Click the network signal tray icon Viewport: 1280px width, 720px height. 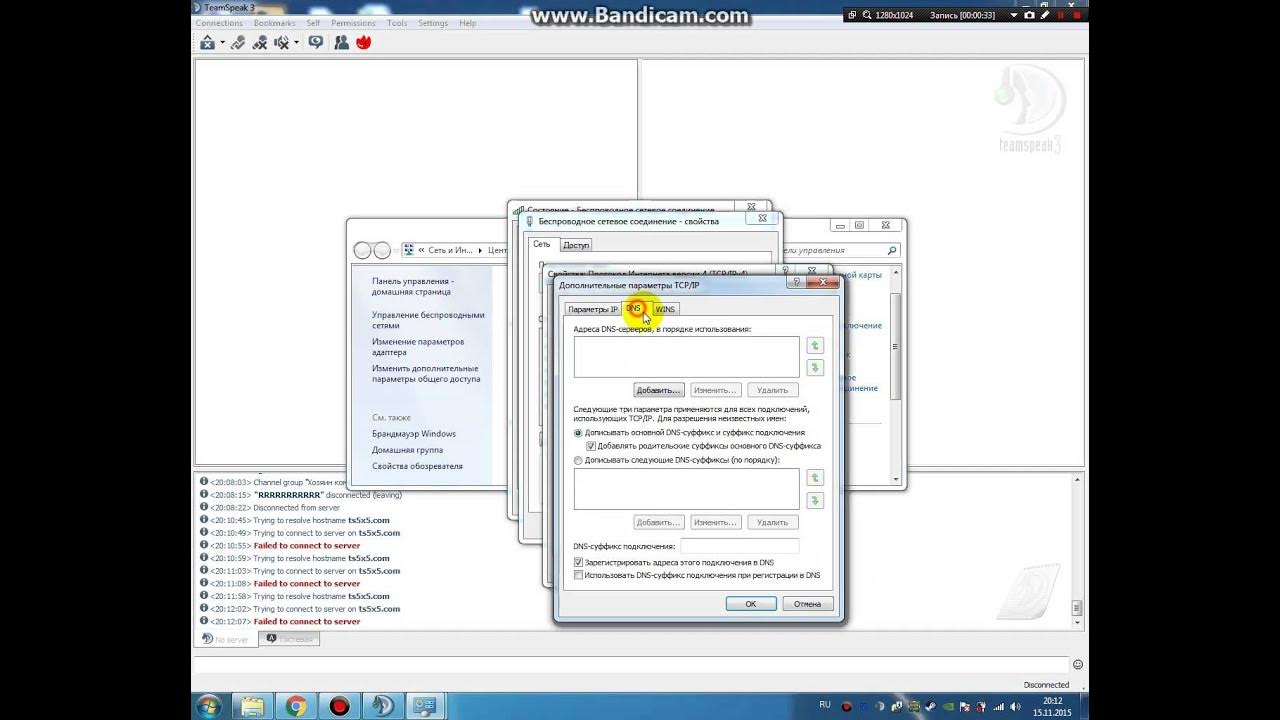click(x=998, y=706)
